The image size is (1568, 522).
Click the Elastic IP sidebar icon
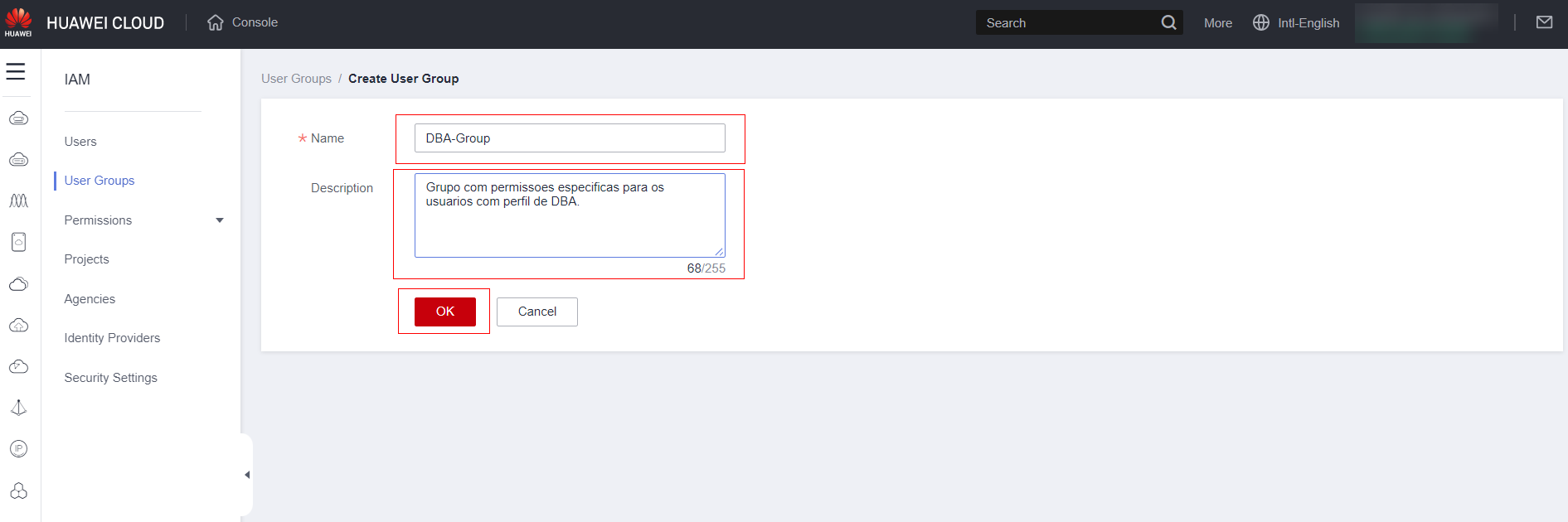click(x=18, y=449)
